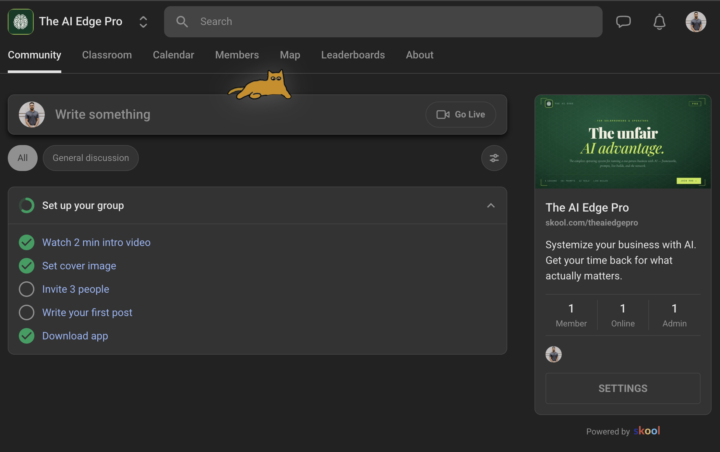
Task: Open the notifications bell
Action: pos(659,22)
